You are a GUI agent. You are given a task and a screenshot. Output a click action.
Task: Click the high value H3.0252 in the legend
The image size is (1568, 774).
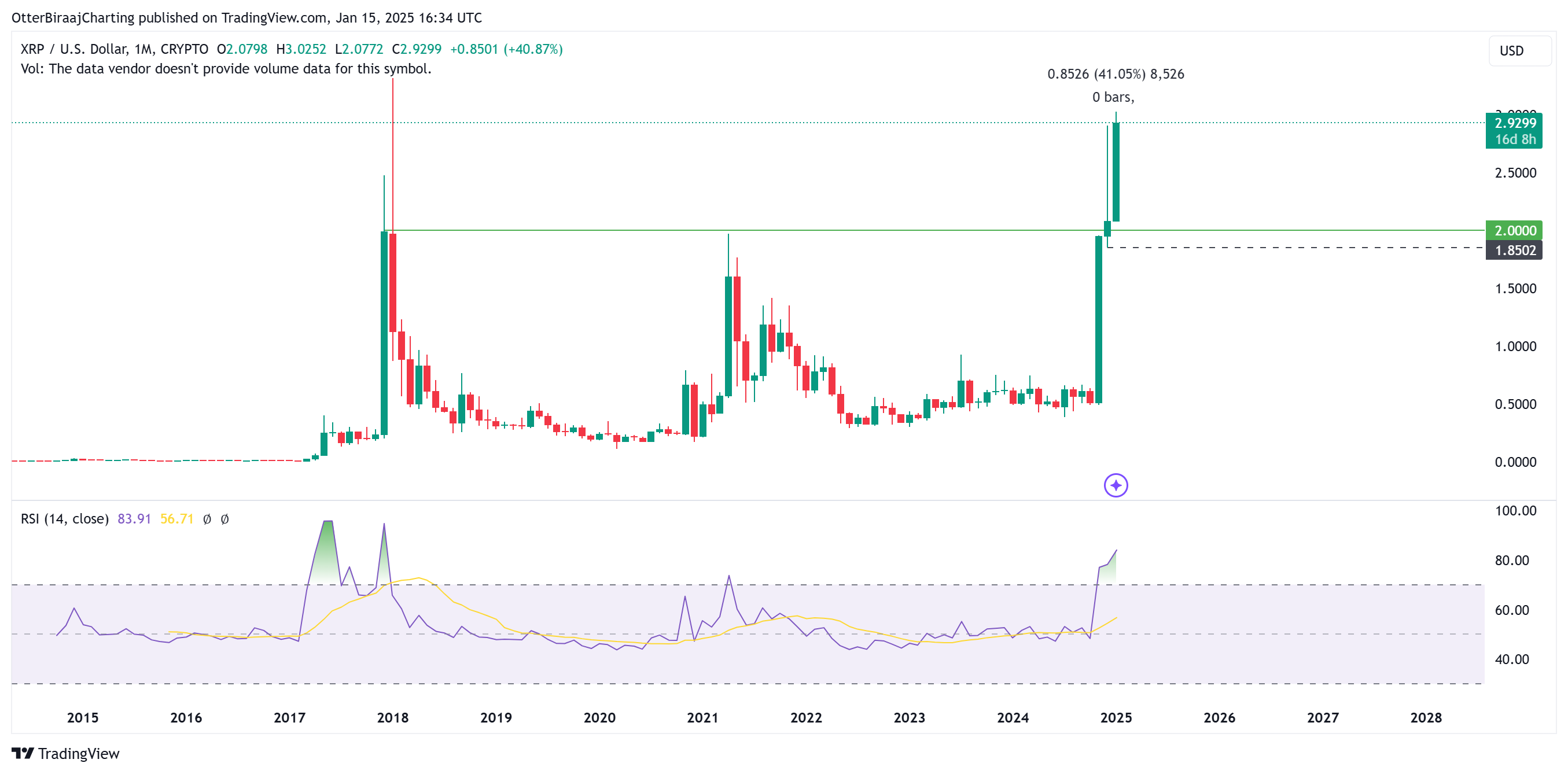[x=301, y=49]
